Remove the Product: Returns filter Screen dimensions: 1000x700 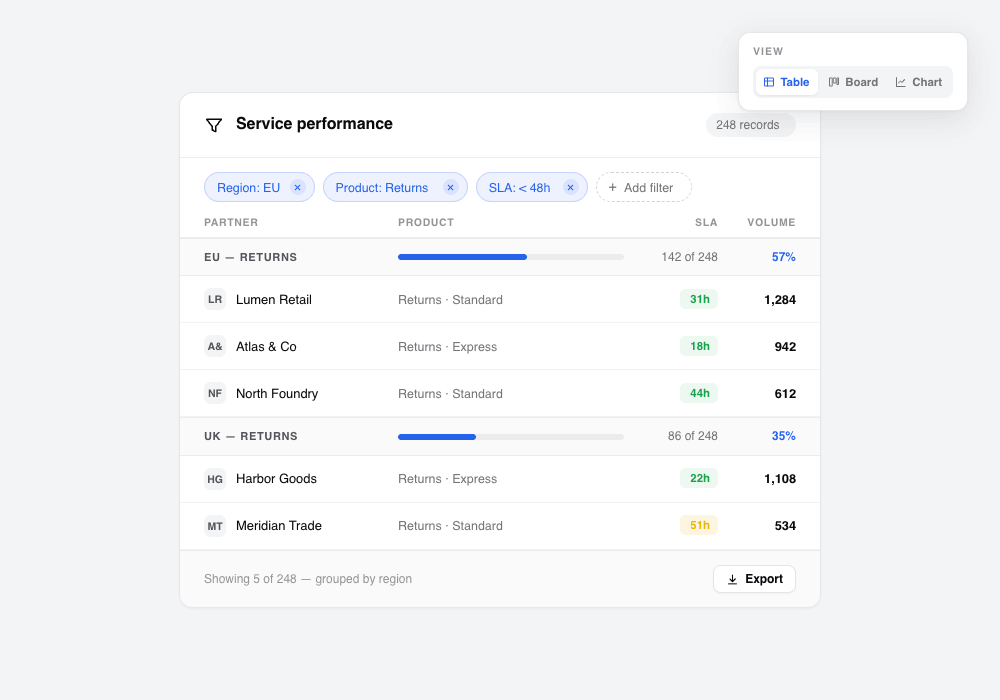[x=450, y=187]
